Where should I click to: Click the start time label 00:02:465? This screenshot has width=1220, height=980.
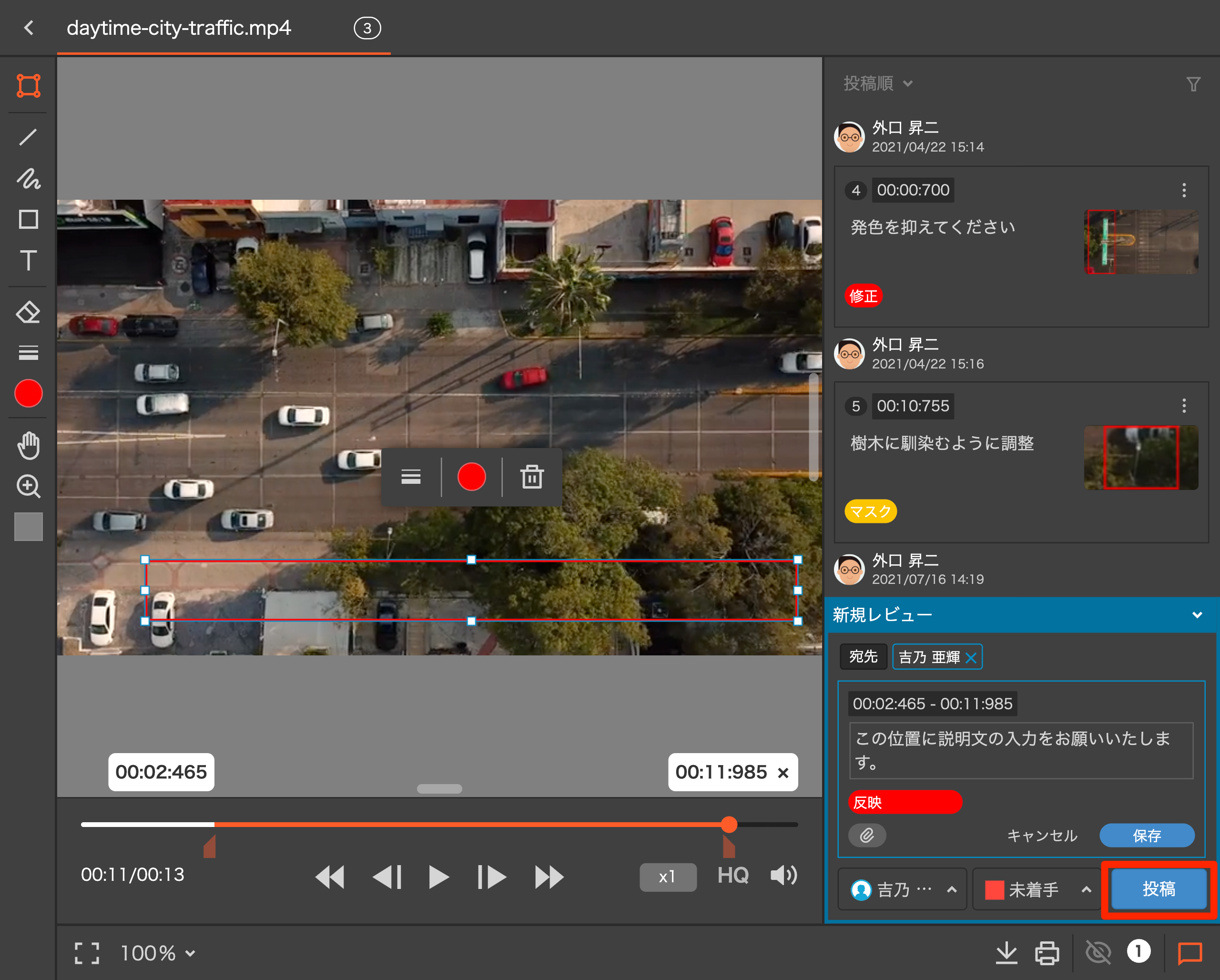[161, 772]
